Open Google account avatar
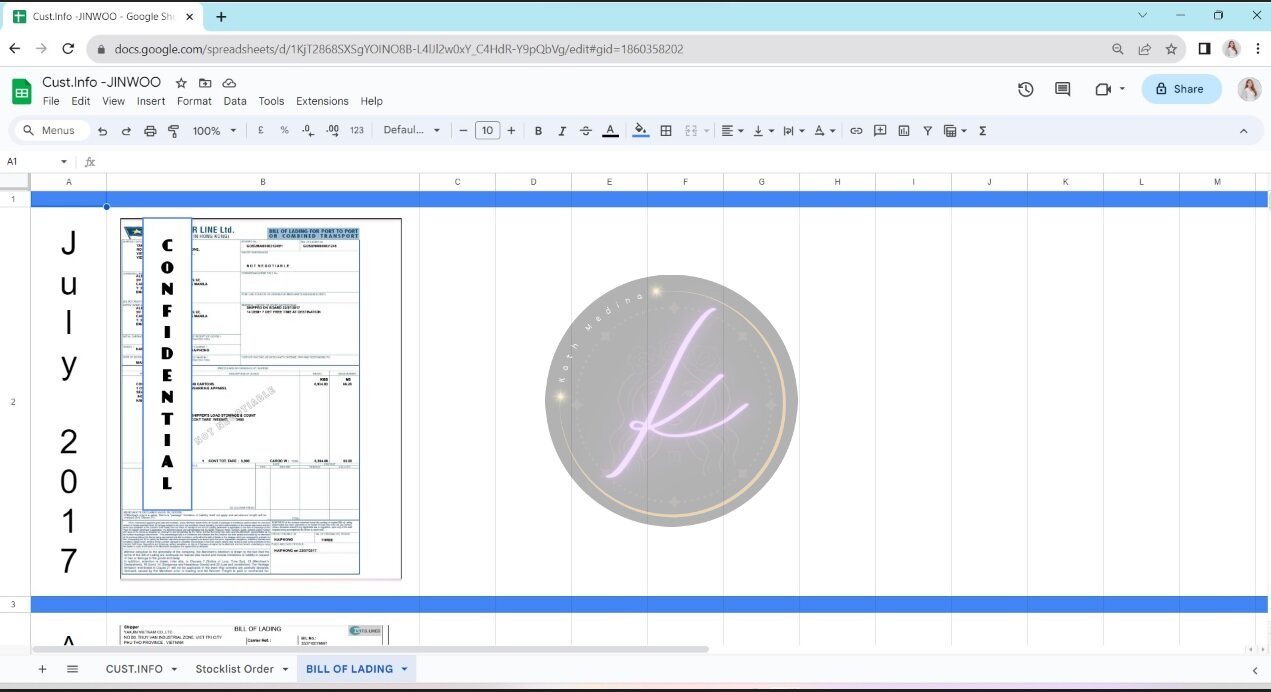Viewport: 1271px width, 692px height. coord(1249,89)
